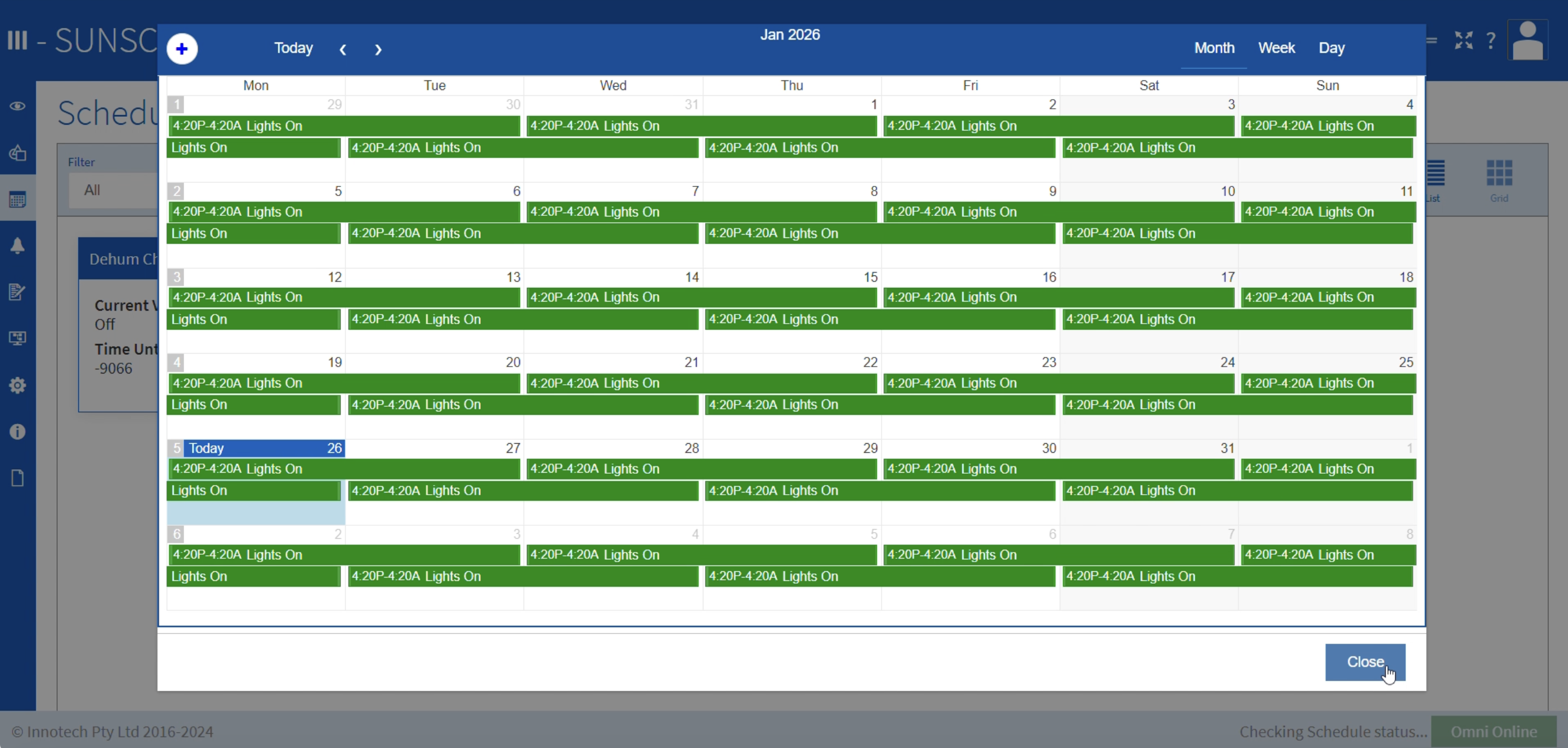
Task: Click the fullscreen collapse arrows icon
Action: click(x=1463, y=41)
